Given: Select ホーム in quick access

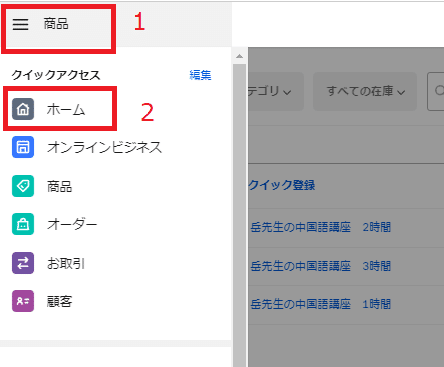Looking at the screenshot, I should tap(66, 109).
